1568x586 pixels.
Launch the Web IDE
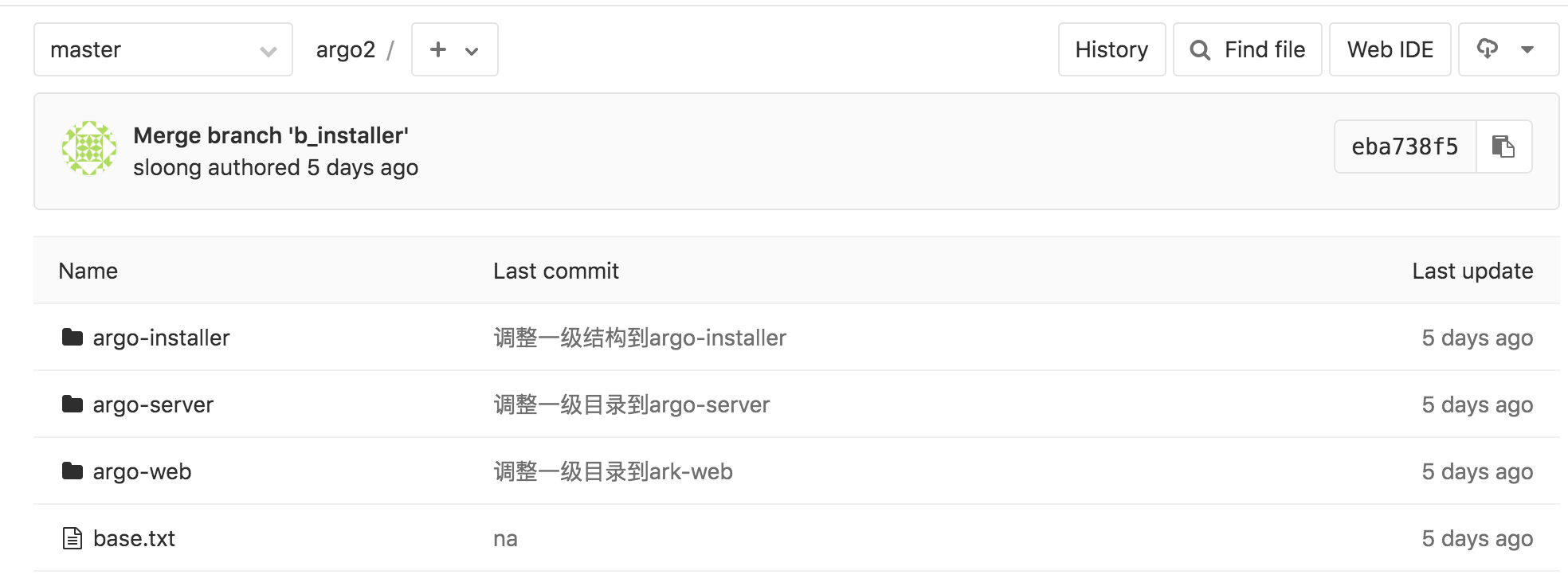1390,49
